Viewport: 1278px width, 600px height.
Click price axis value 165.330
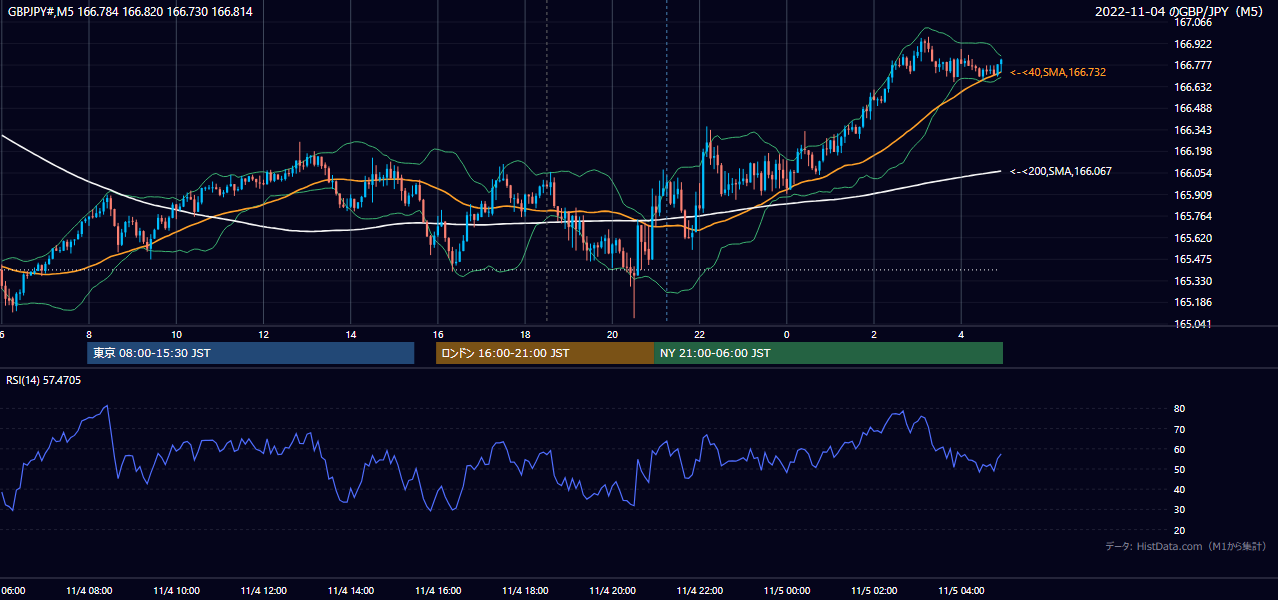click(x=1193, y=281)
